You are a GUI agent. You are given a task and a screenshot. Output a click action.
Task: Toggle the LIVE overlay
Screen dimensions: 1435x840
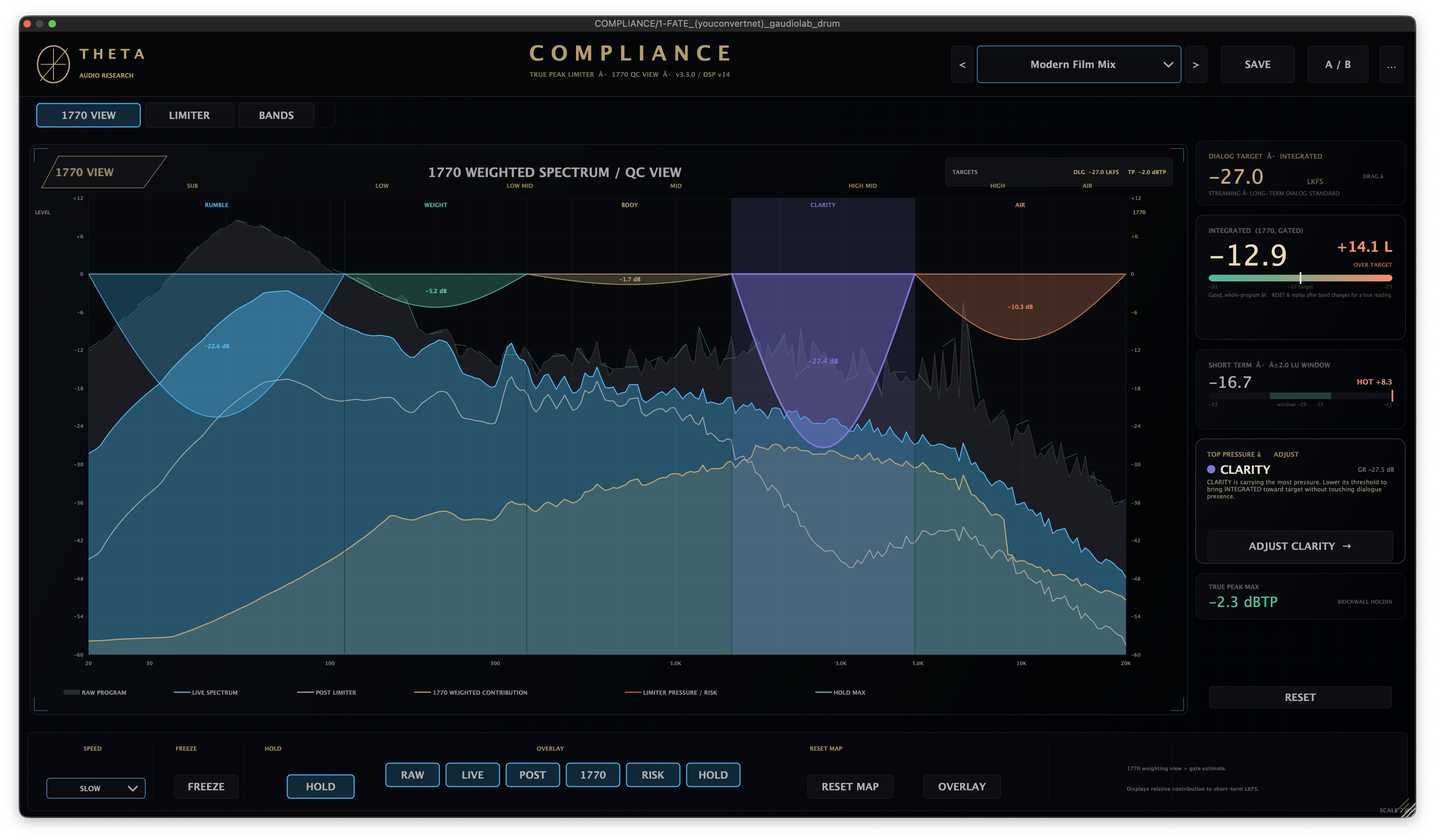pos(472,774)
